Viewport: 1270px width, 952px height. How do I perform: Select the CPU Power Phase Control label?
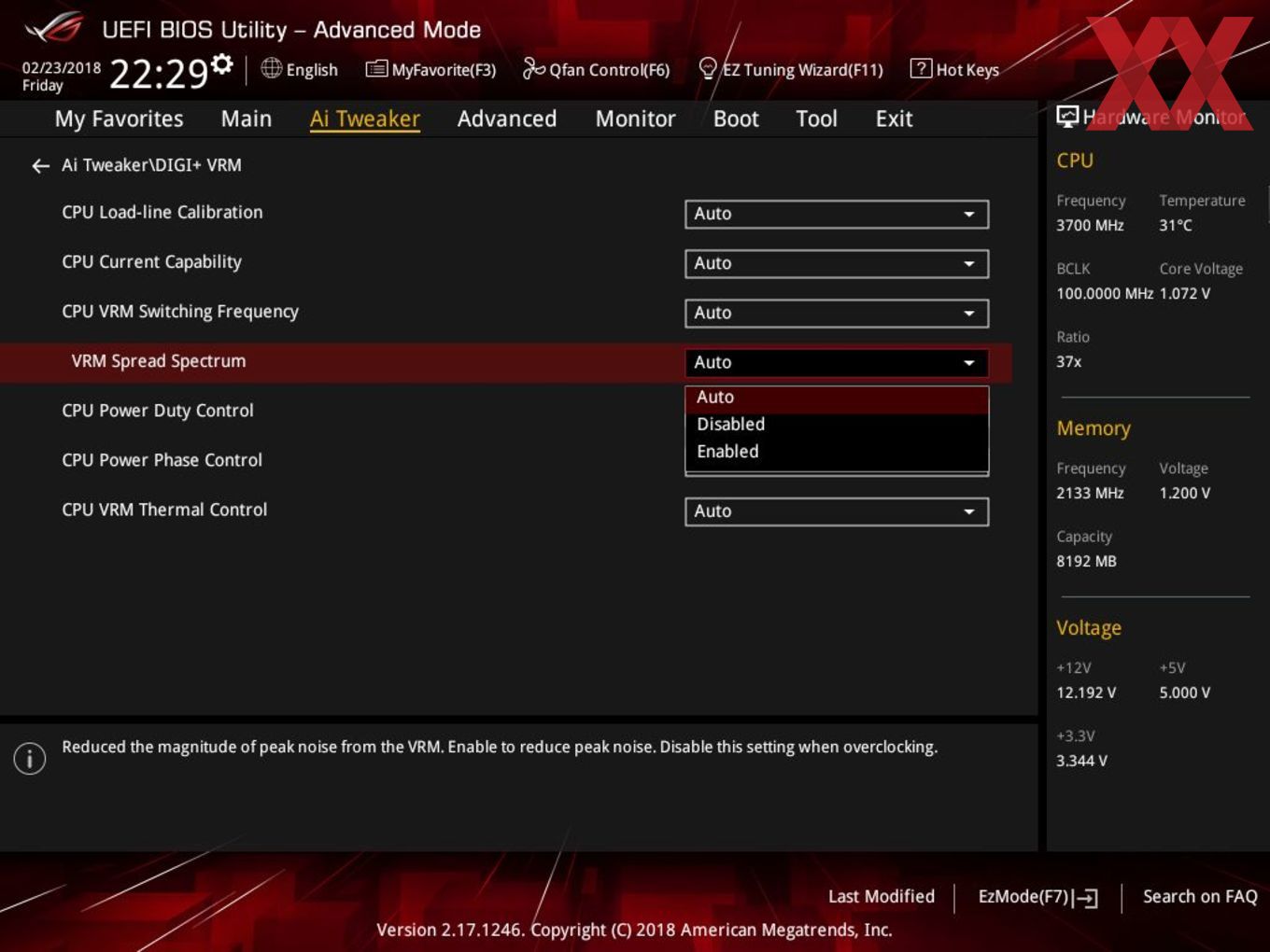point(162,460)
